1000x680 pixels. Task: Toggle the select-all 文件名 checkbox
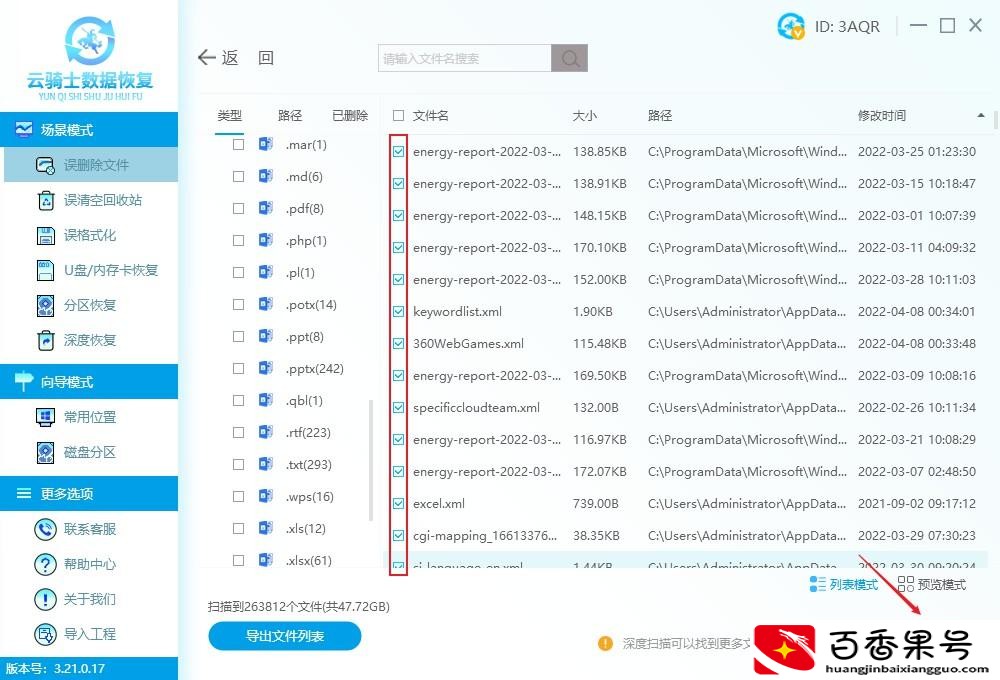[399, 115]
